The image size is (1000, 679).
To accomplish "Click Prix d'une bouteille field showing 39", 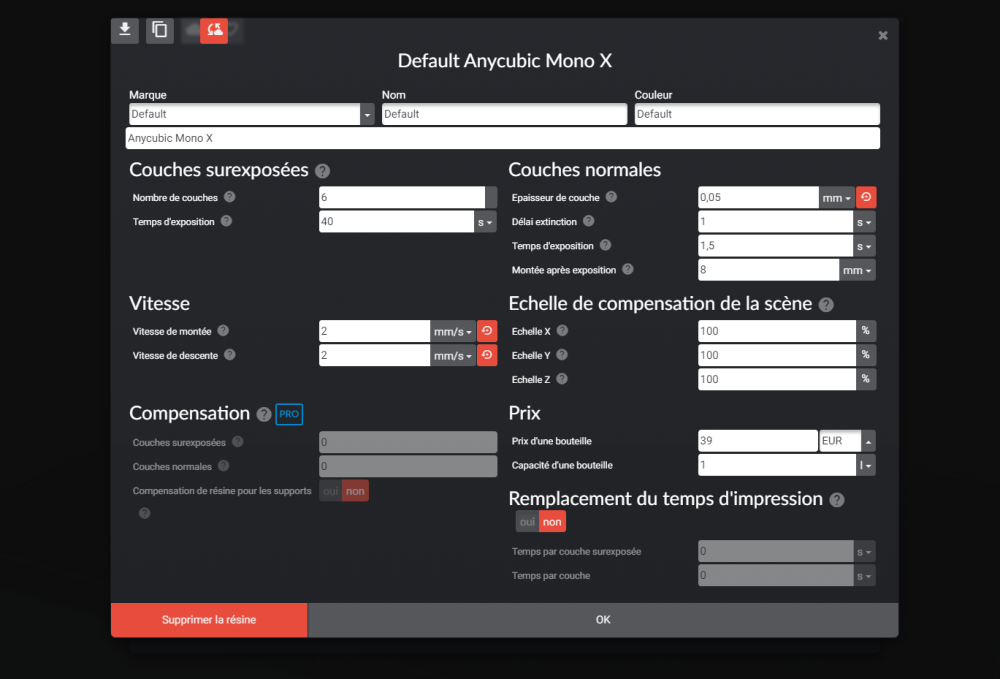I will pyautogui.click(x=758, y=441).
